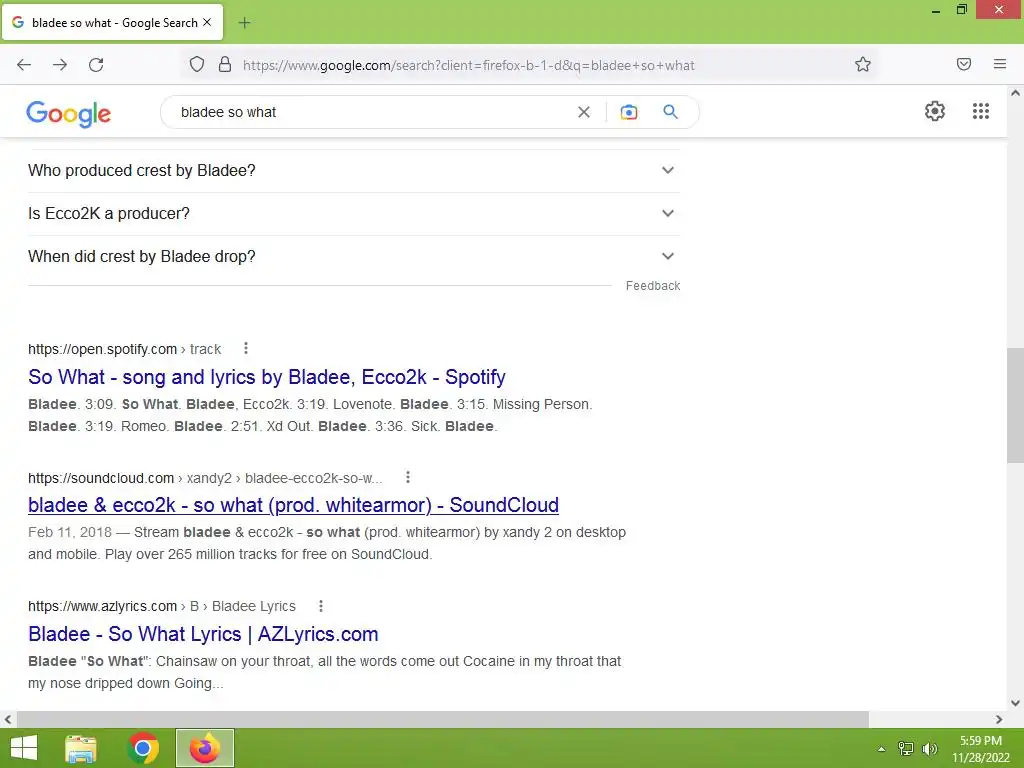This screenshot has height=768, width=1024.
Task: Open File Explorer from the taskbar
Action: (81, 748)
